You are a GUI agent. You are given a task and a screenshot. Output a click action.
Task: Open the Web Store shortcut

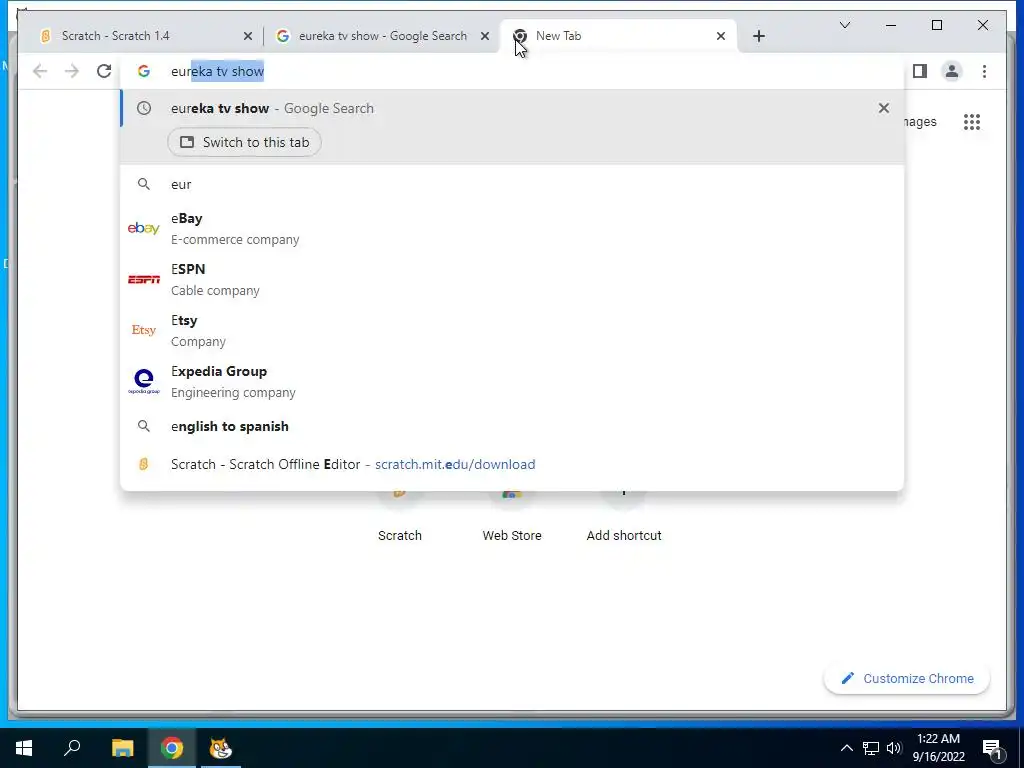pos(512,516)
